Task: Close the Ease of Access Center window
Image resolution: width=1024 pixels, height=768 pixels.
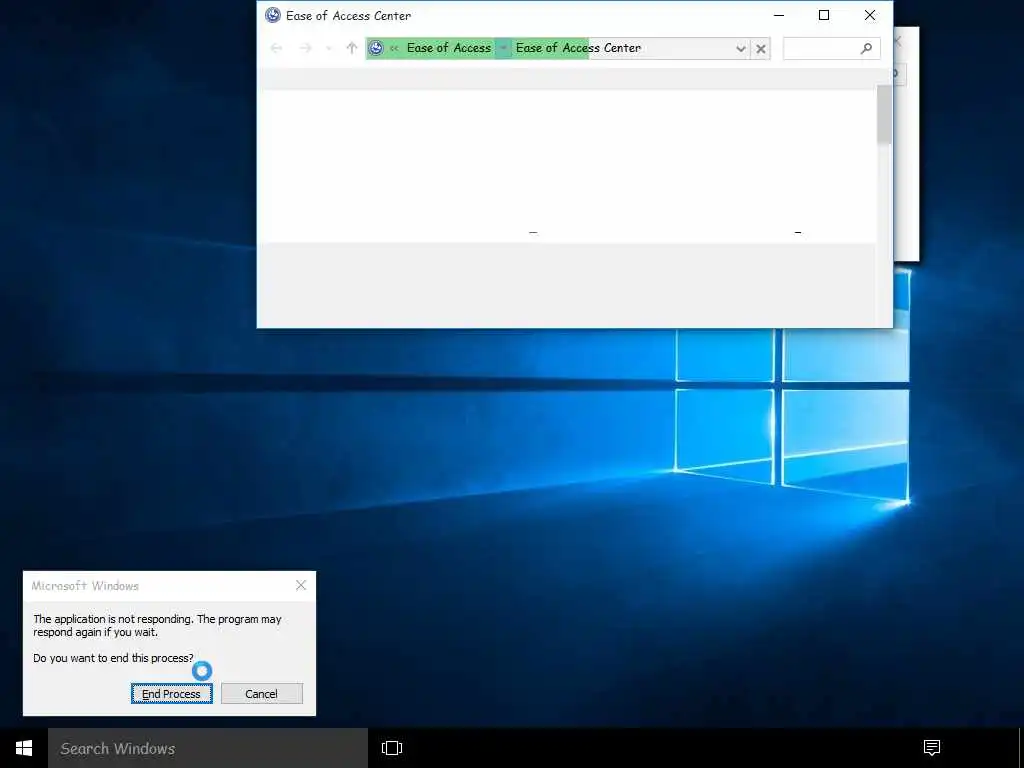Action: click(870, 15)
